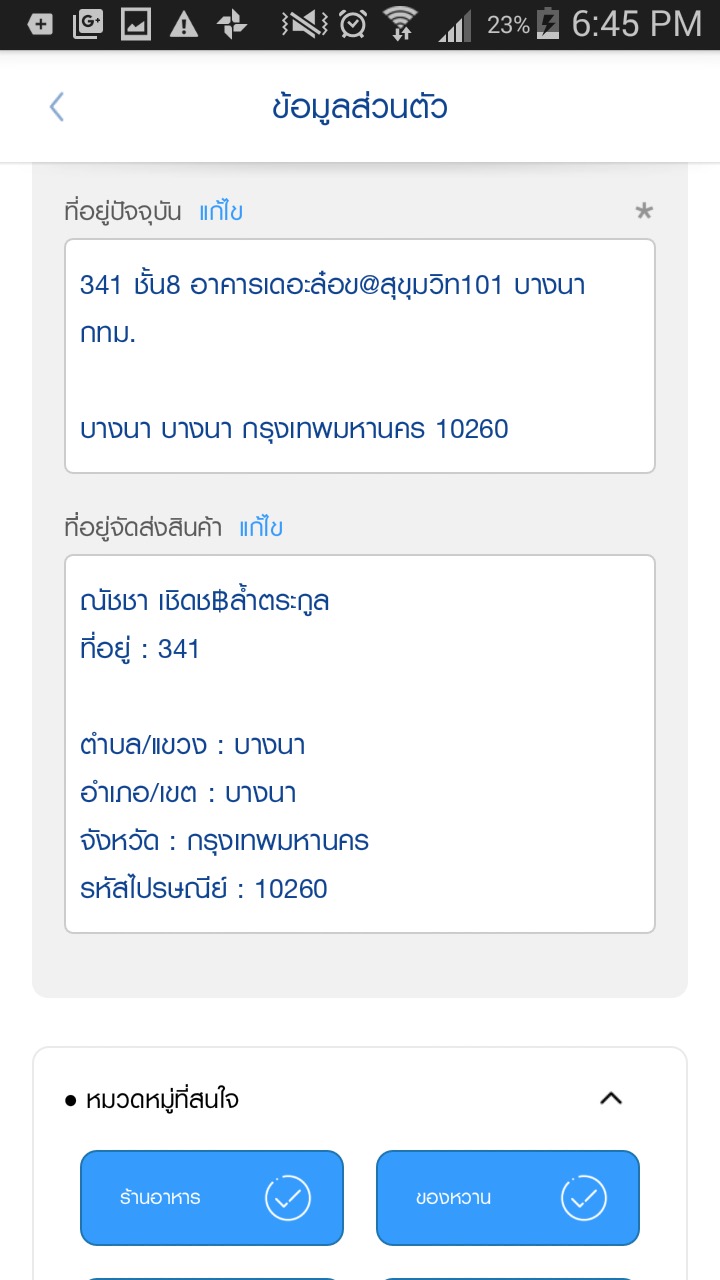
Task: Collapse the หมวดหมู่ที่สนใจ section
Action: (x=610, y=1099)
